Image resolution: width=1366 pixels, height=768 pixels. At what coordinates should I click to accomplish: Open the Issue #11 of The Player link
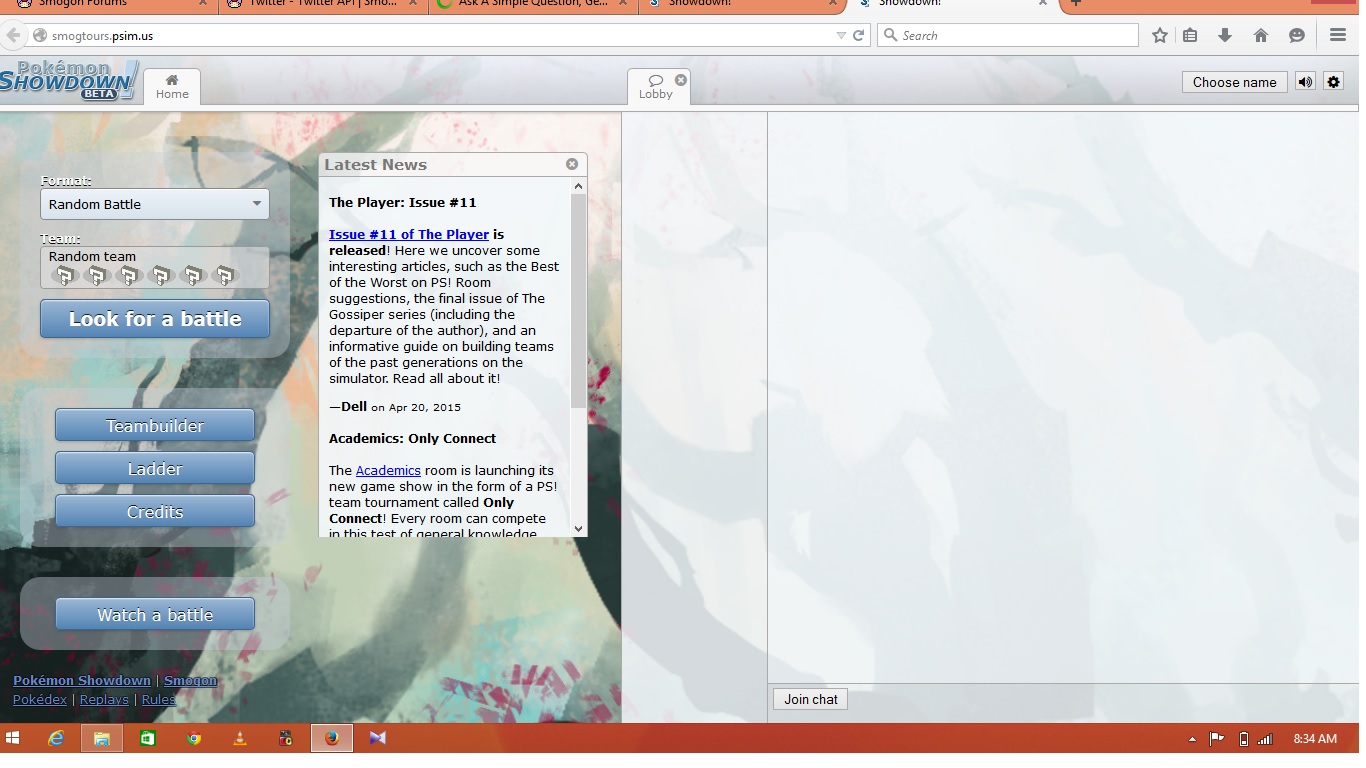409,234
